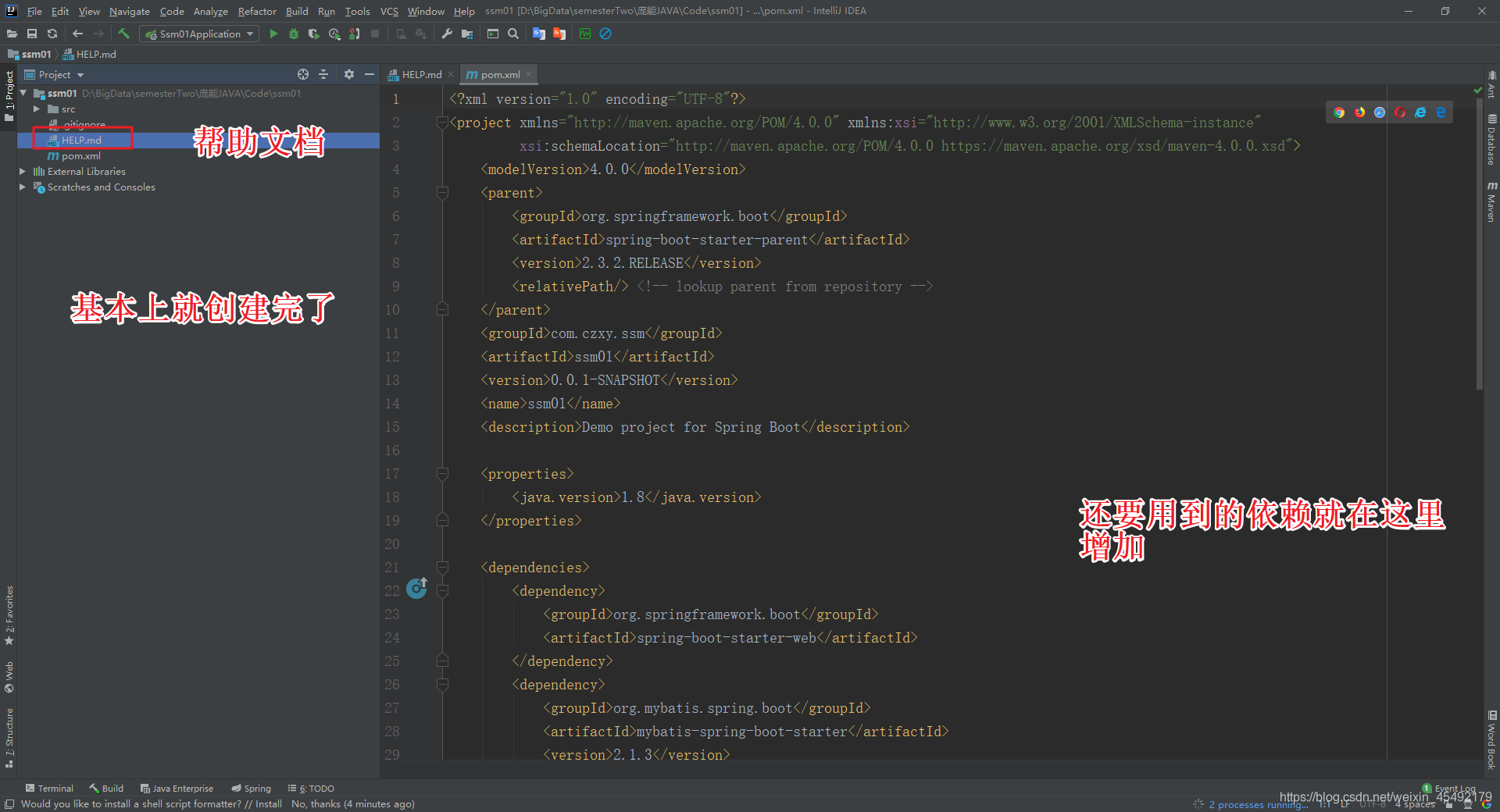Expand Scratches and Consoles node
Viewport: 1500px width, 812px height.
coord(23,187)
